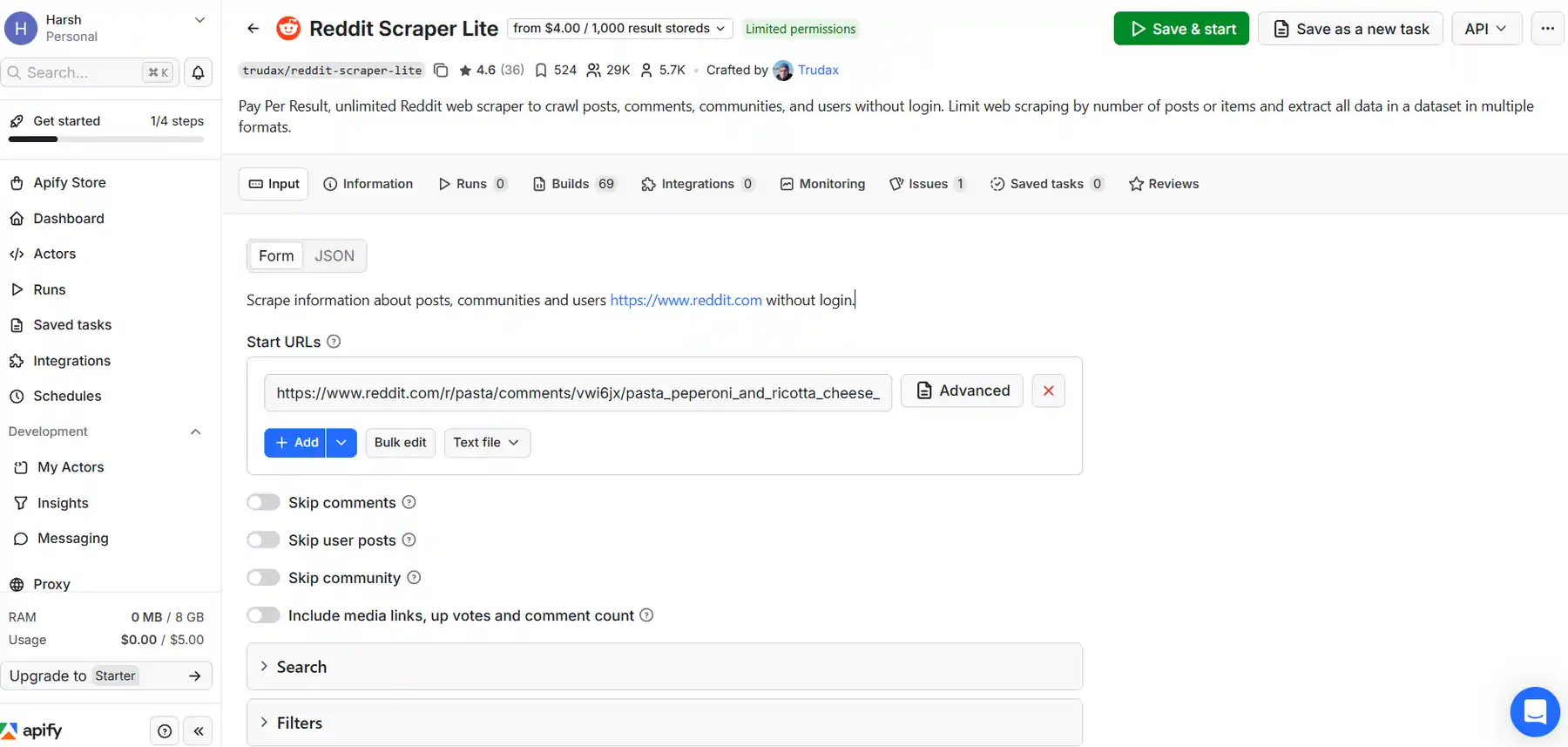Expand the Filters section
Screen dimensions: 1568x747
click(665, 723)
